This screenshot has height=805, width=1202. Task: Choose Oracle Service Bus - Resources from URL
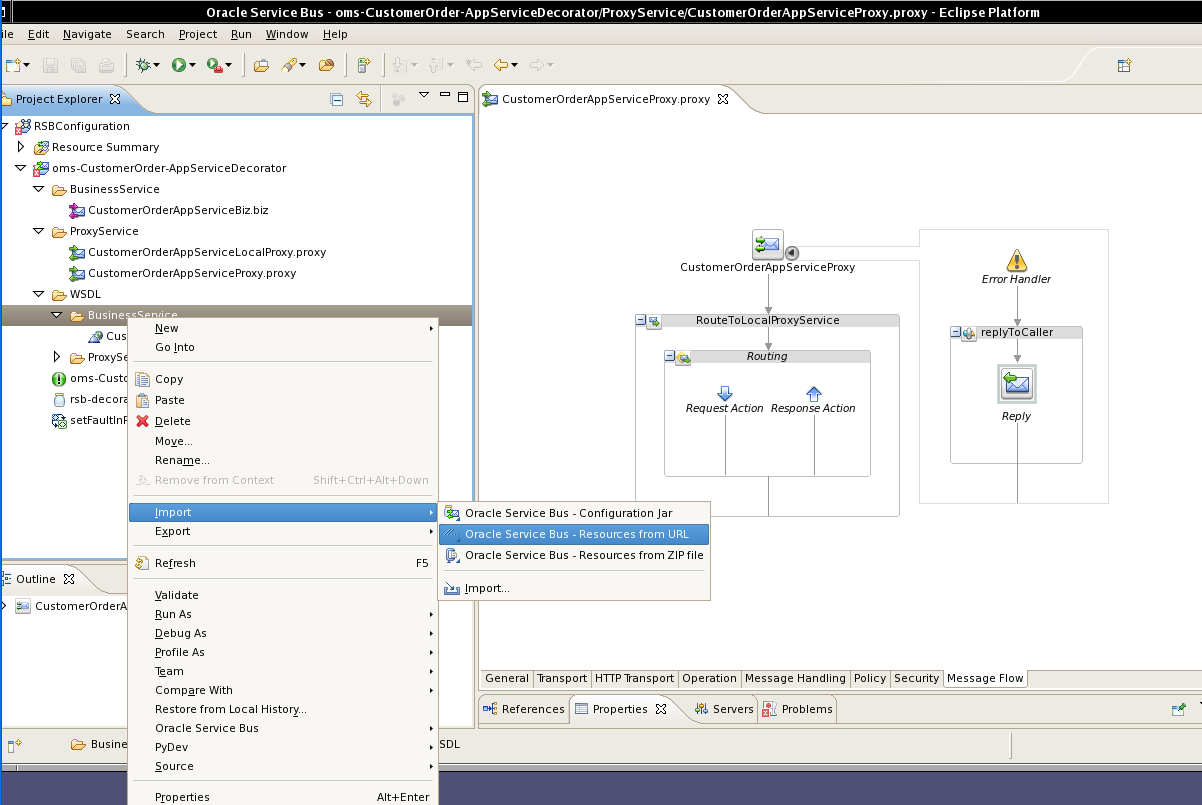pos(576,534)
